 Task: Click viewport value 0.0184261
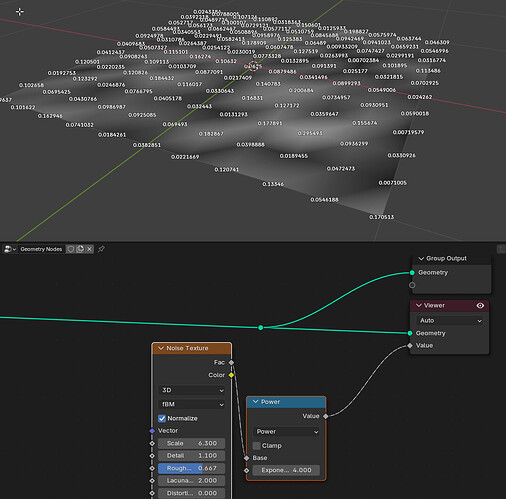(112, 135)
